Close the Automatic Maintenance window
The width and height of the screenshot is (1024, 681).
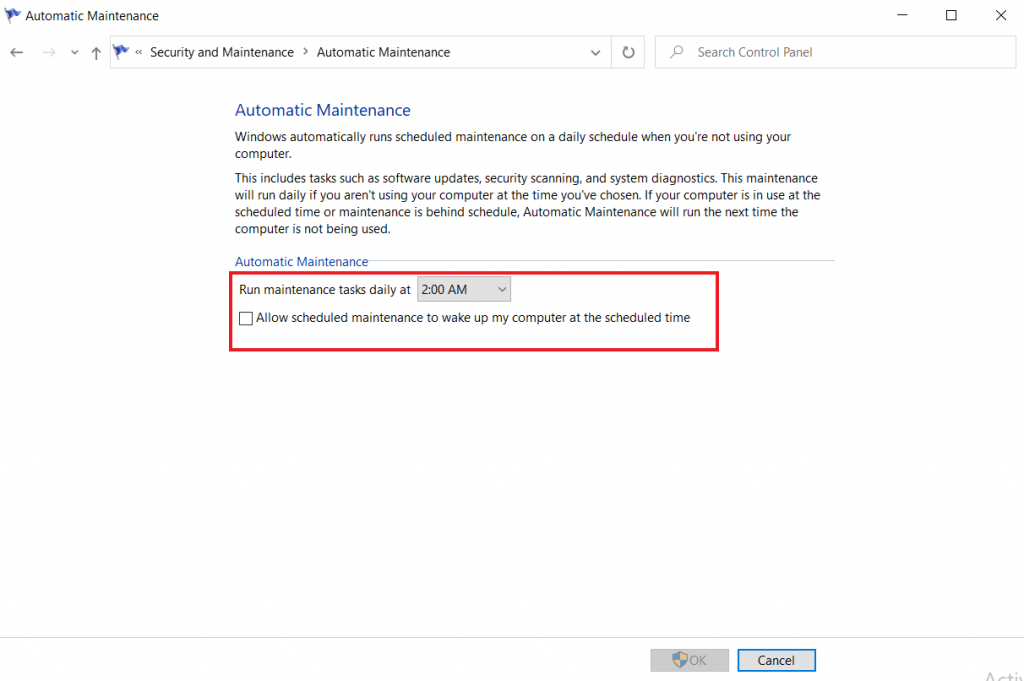click(x=1001, y=15)
